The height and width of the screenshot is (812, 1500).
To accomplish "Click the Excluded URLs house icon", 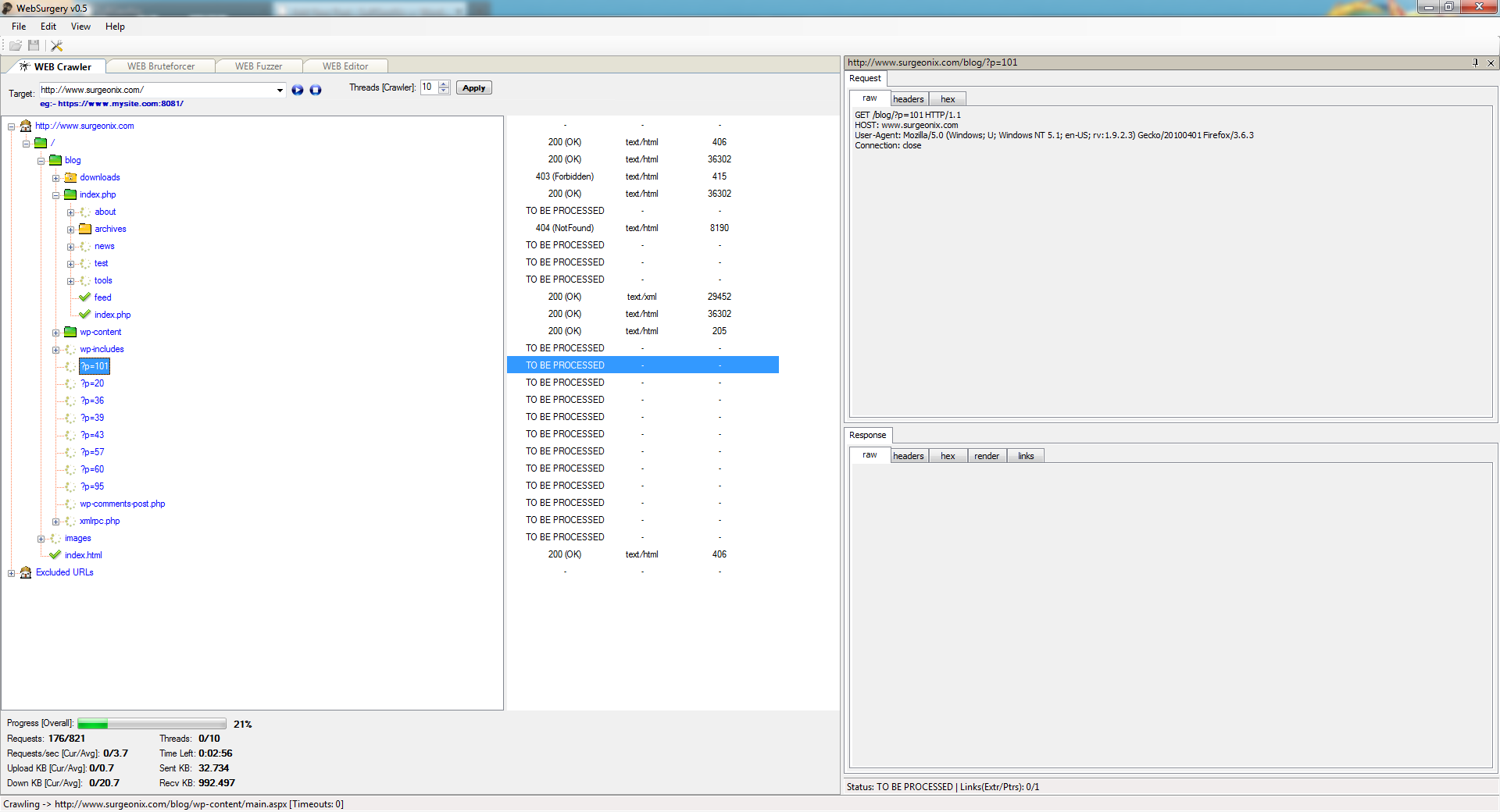I will (26, 572).
